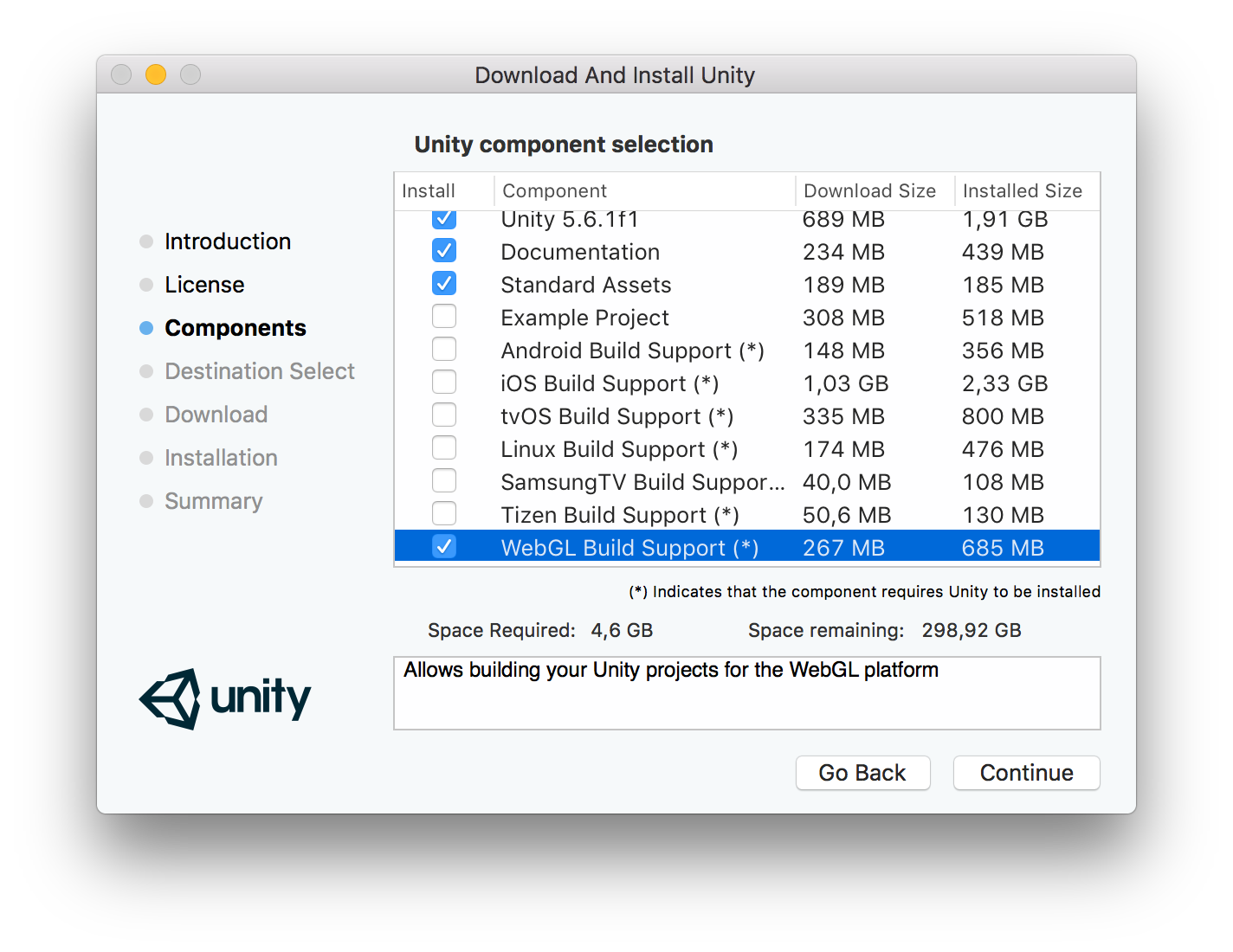Click the "308 MB" download size cell
The image size is (1233, 952).
[843, 318]
